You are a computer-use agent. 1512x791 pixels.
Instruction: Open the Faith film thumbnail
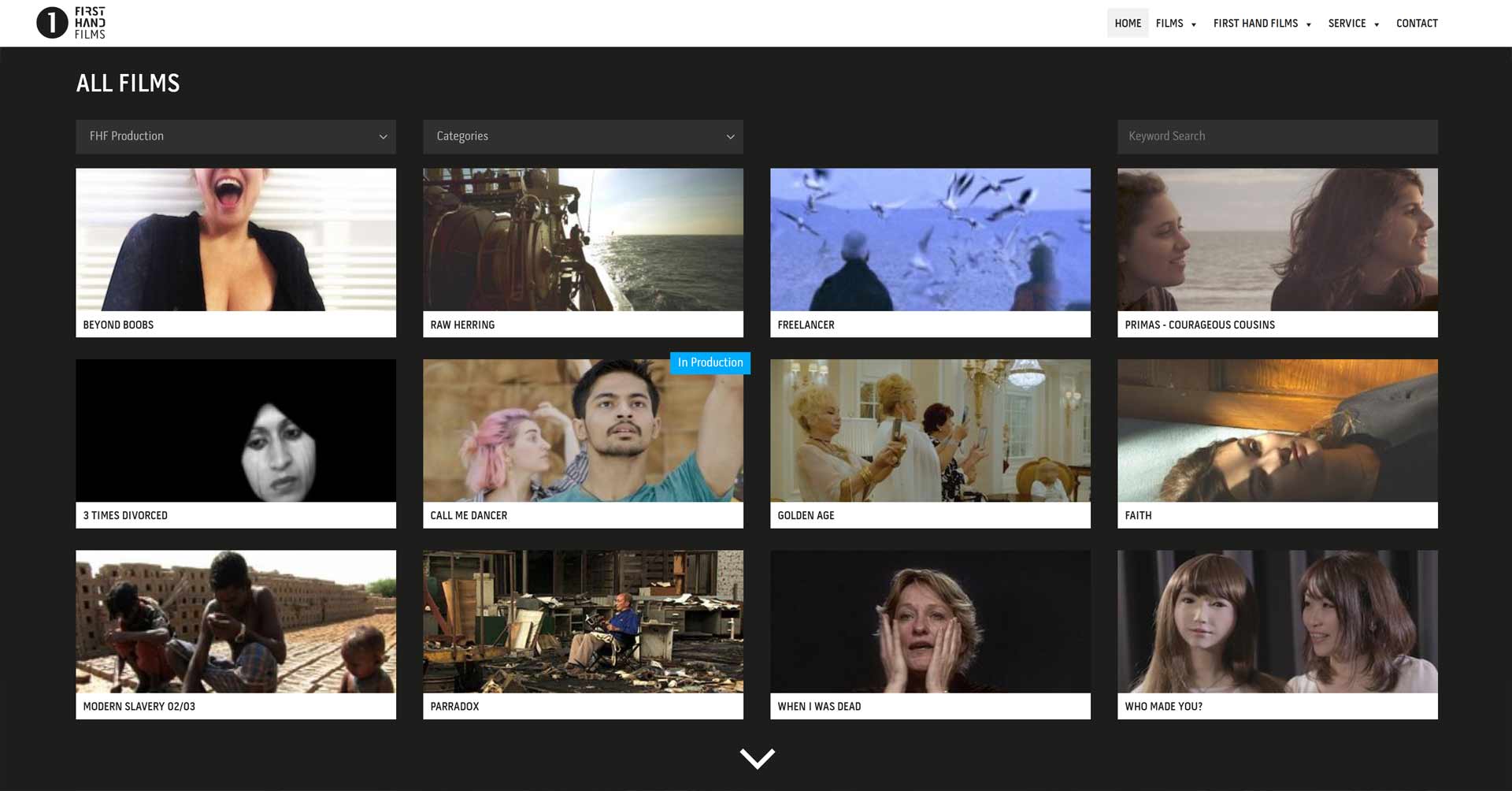[x=1277, y=431]
